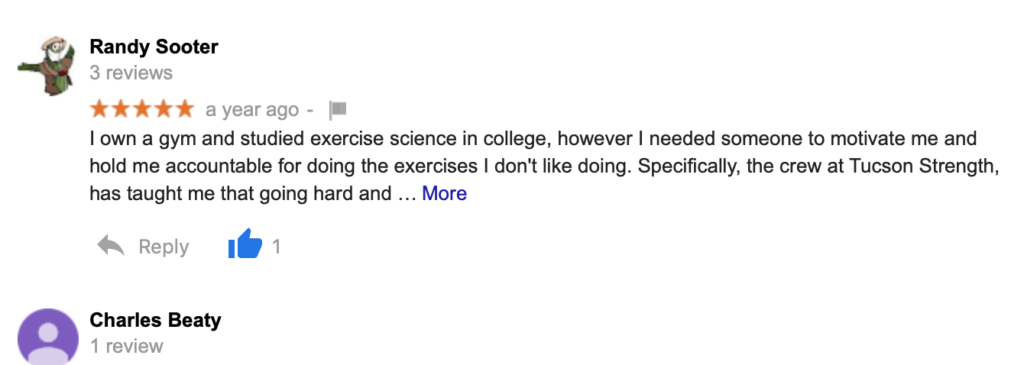Click Charles Beaty's purple profile avatar

tap(47, 337)
